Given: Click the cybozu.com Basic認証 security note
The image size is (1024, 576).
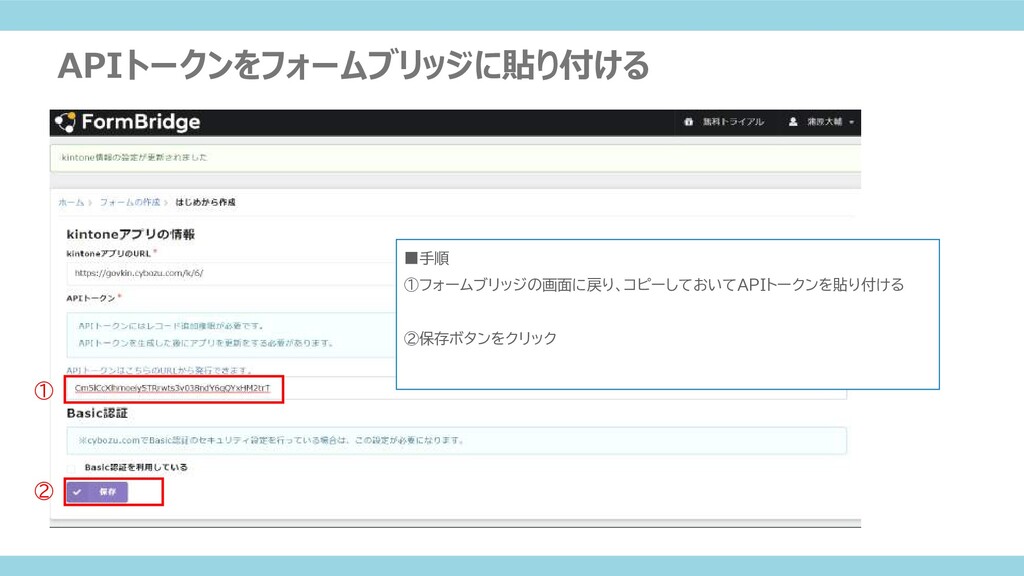Looking at the screenshot, I should 456,441.
